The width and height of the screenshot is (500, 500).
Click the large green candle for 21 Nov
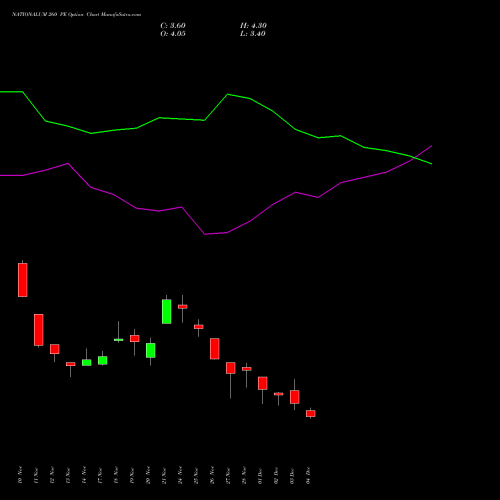coord(167,311)
